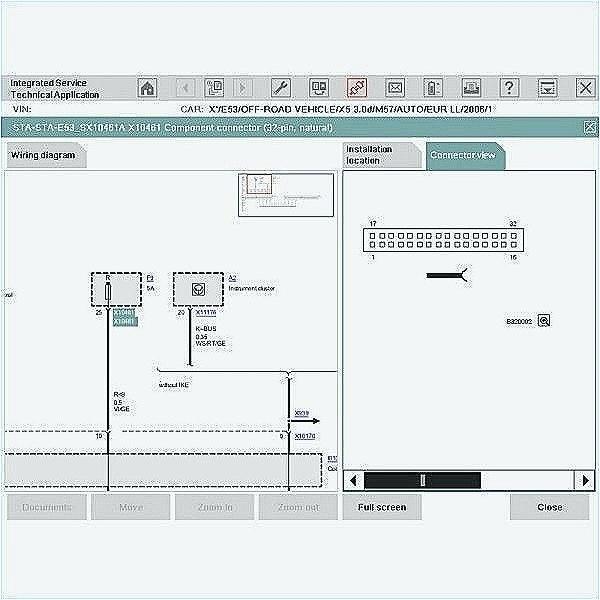This screenshot has width=600, height=600.
Task: Click the WS/RT/GE wire color text
Action: click(210, 343)
